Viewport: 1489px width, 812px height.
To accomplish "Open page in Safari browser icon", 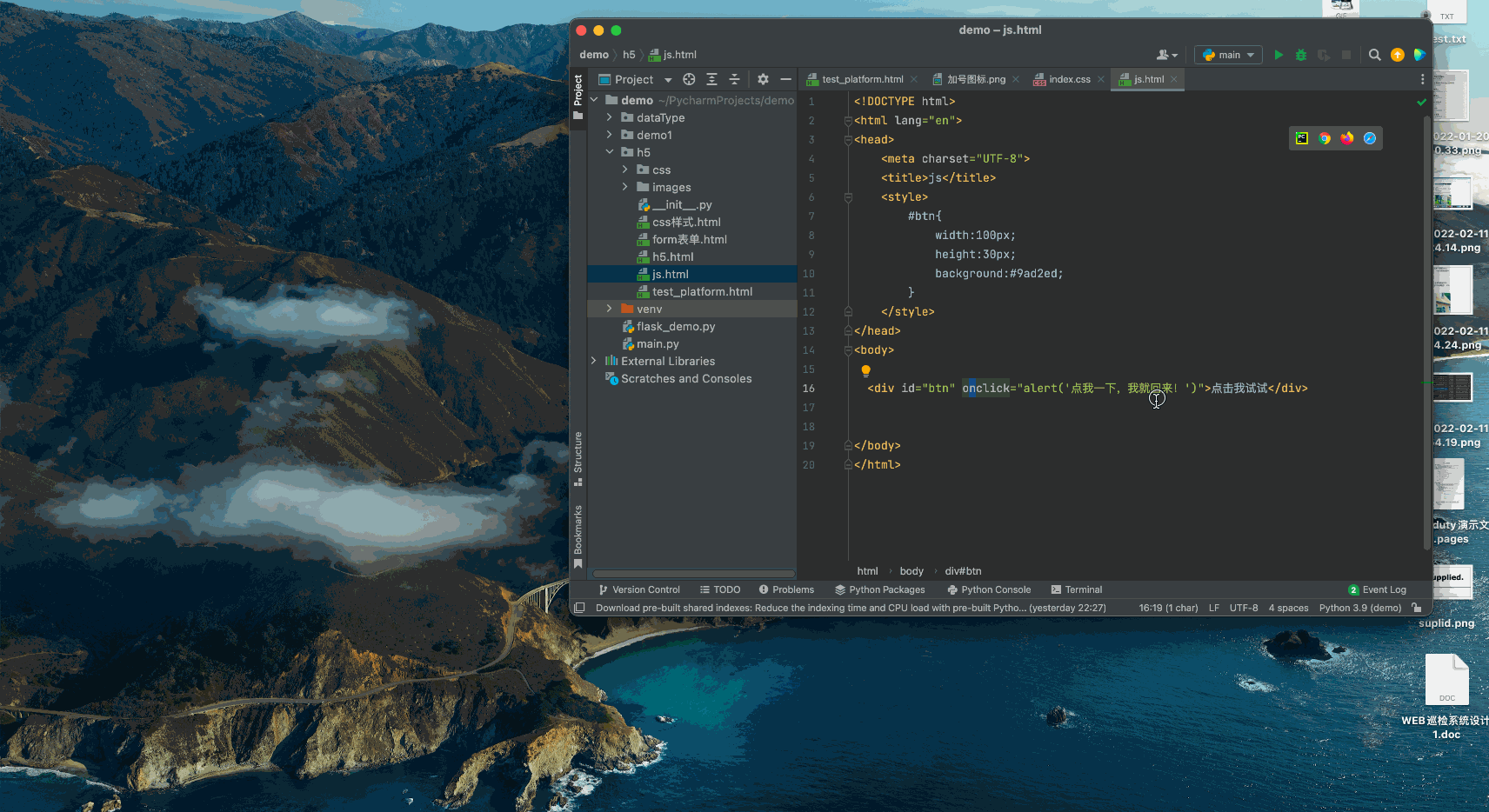I will tap(1370, 138).
